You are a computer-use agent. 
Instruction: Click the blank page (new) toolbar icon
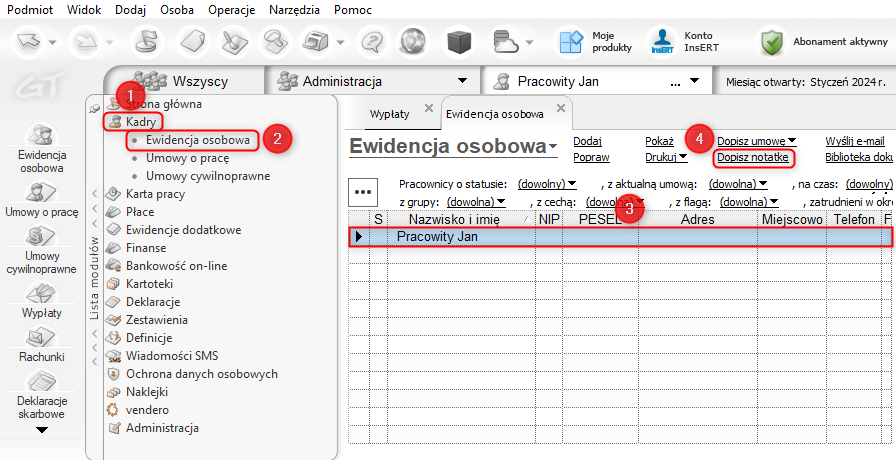(192, 42)
